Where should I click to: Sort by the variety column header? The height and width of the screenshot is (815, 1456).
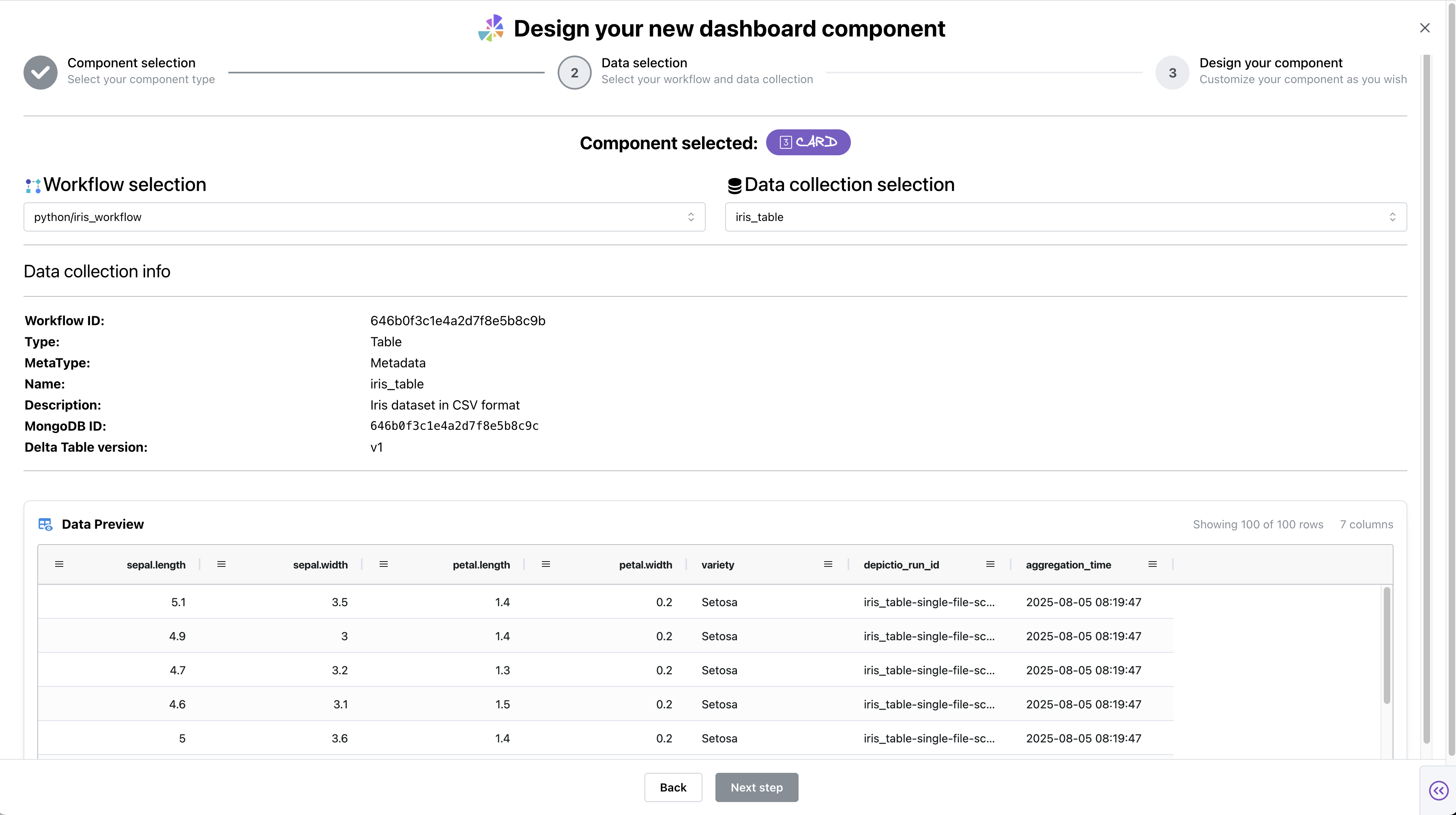click(x=718, y=565)
